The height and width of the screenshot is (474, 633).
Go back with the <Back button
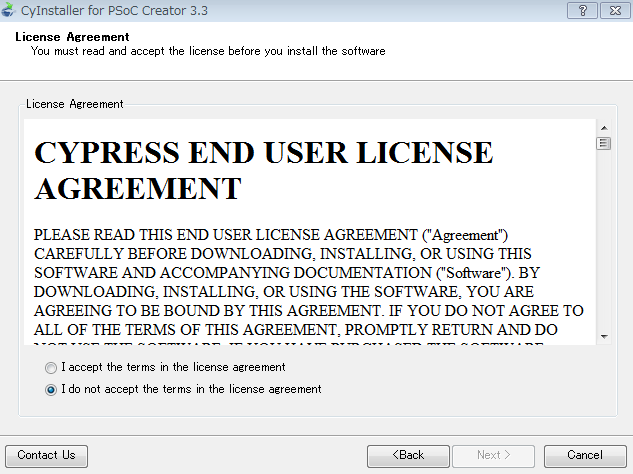click(x=408, y=456)
